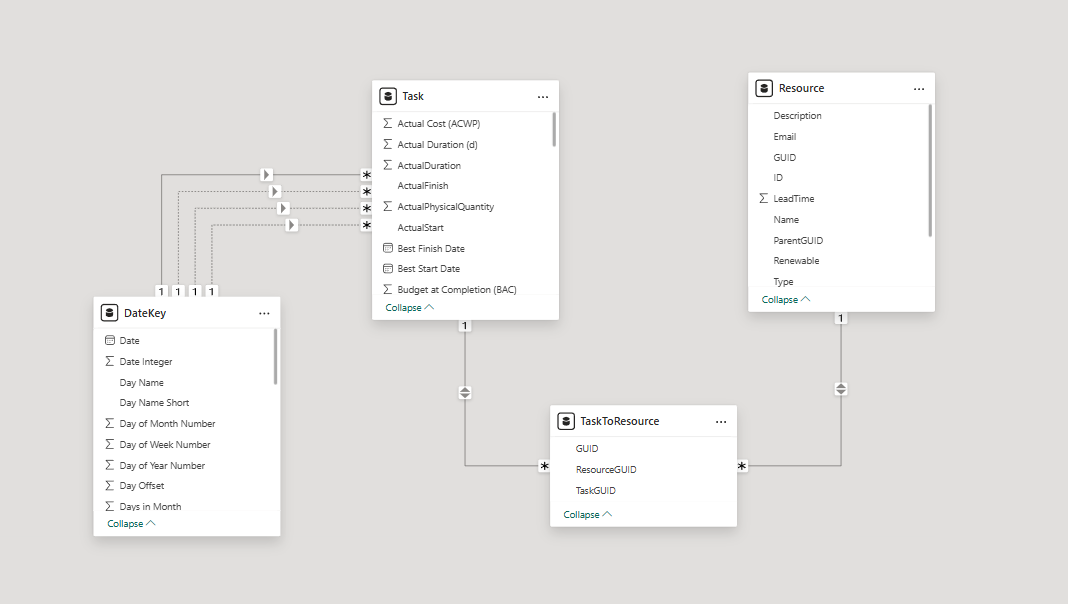The image size is (1068, 604).
Task: Collapse the Resource table
Action: (x=786, y=300)
